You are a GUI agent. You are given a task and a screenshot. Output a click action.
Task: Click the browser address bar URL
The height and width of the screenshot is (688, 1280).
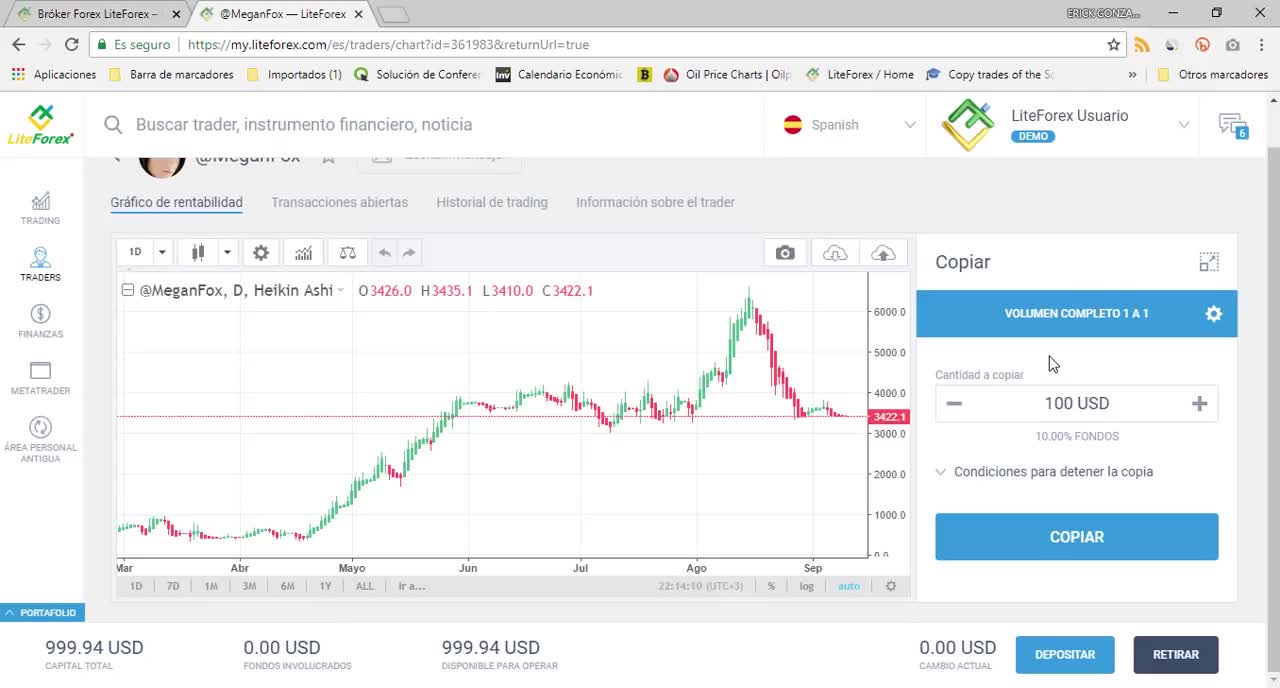(x=388, y=45)
